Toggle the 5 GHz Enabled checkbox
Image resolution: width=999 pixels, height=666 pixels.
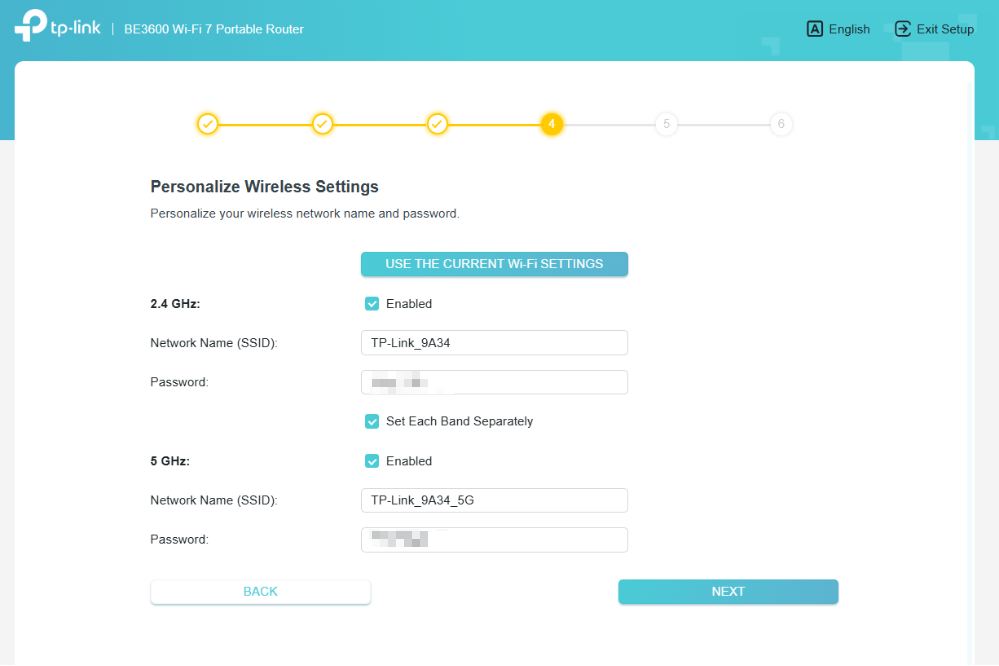point(372,461)
